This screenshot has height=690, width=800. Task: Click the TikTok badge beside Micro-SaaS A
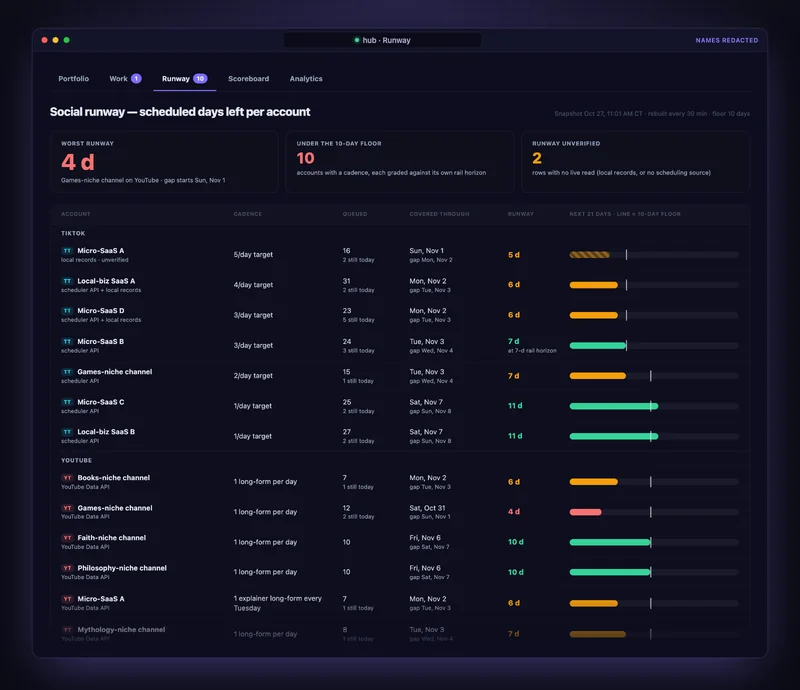pyautogui.click(x=67, y=251)
